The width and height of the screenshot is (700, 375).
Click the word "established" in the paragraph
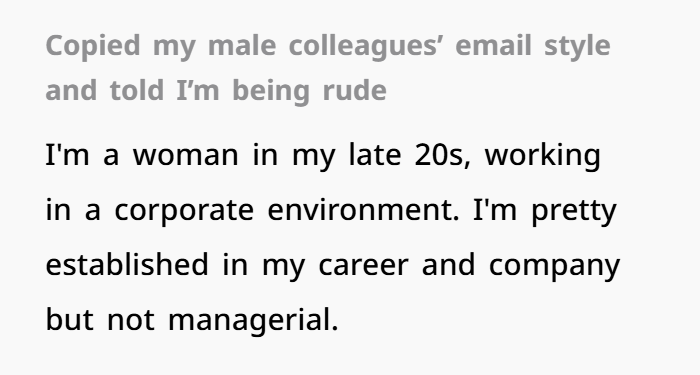click(127, 265)
